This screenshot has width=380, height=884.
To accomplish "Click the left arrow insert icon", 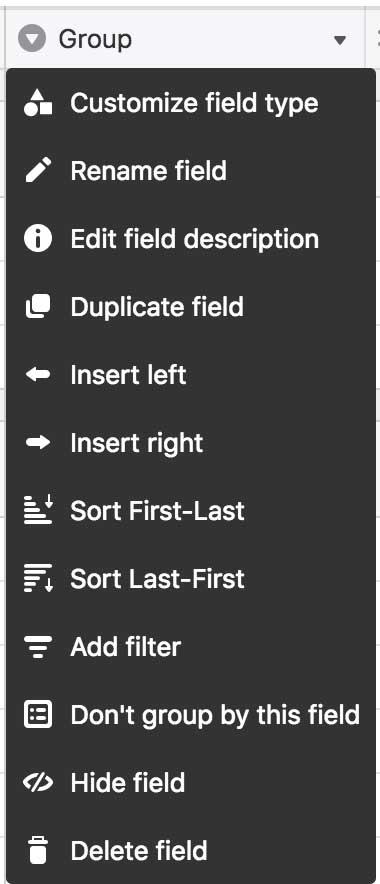I will pyautogui.click(x=38, y=375).
